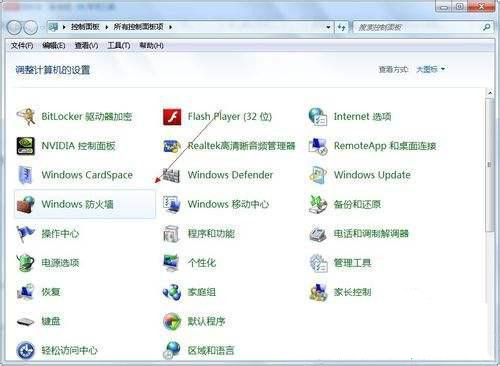Open the 备份和还原 icon
The height and width of the screenshot is (366, 500).
318,204
